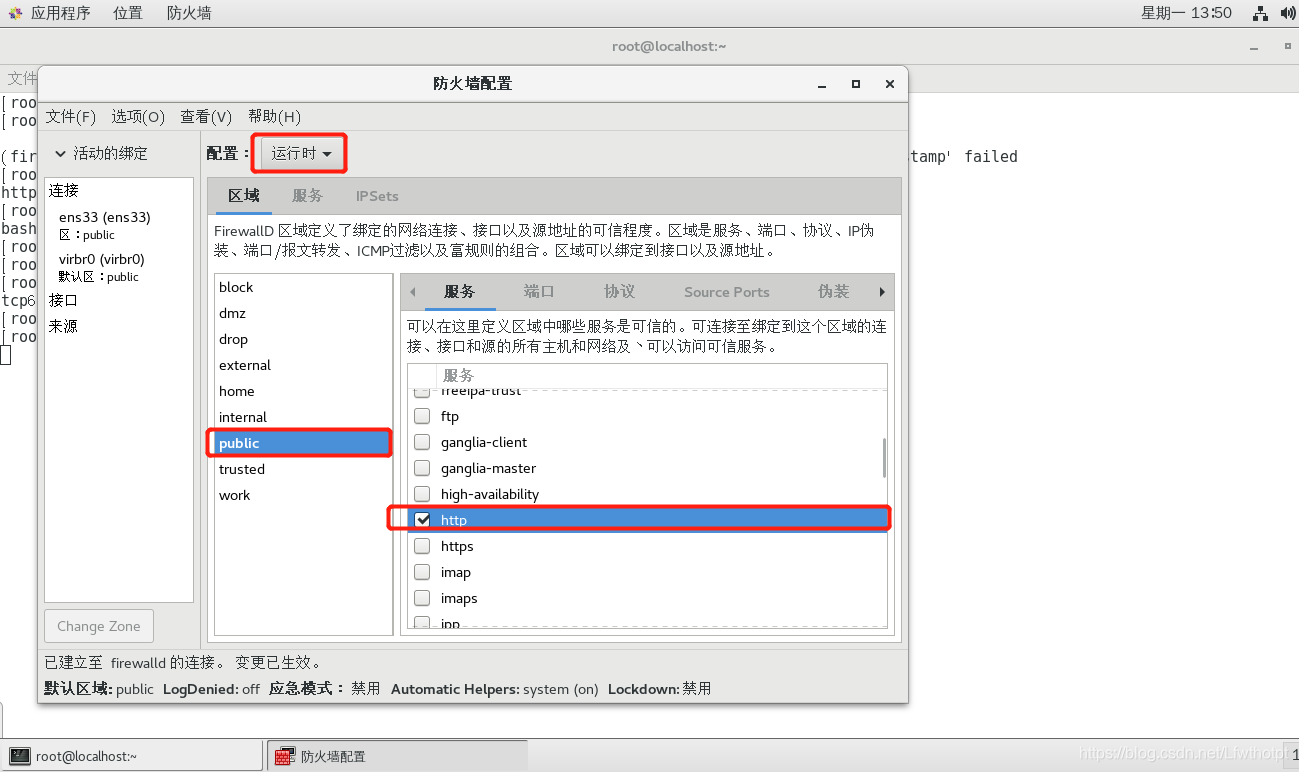Enable the ganglia-client service checkbox
Screen dimensions: 1299x772
422,442
